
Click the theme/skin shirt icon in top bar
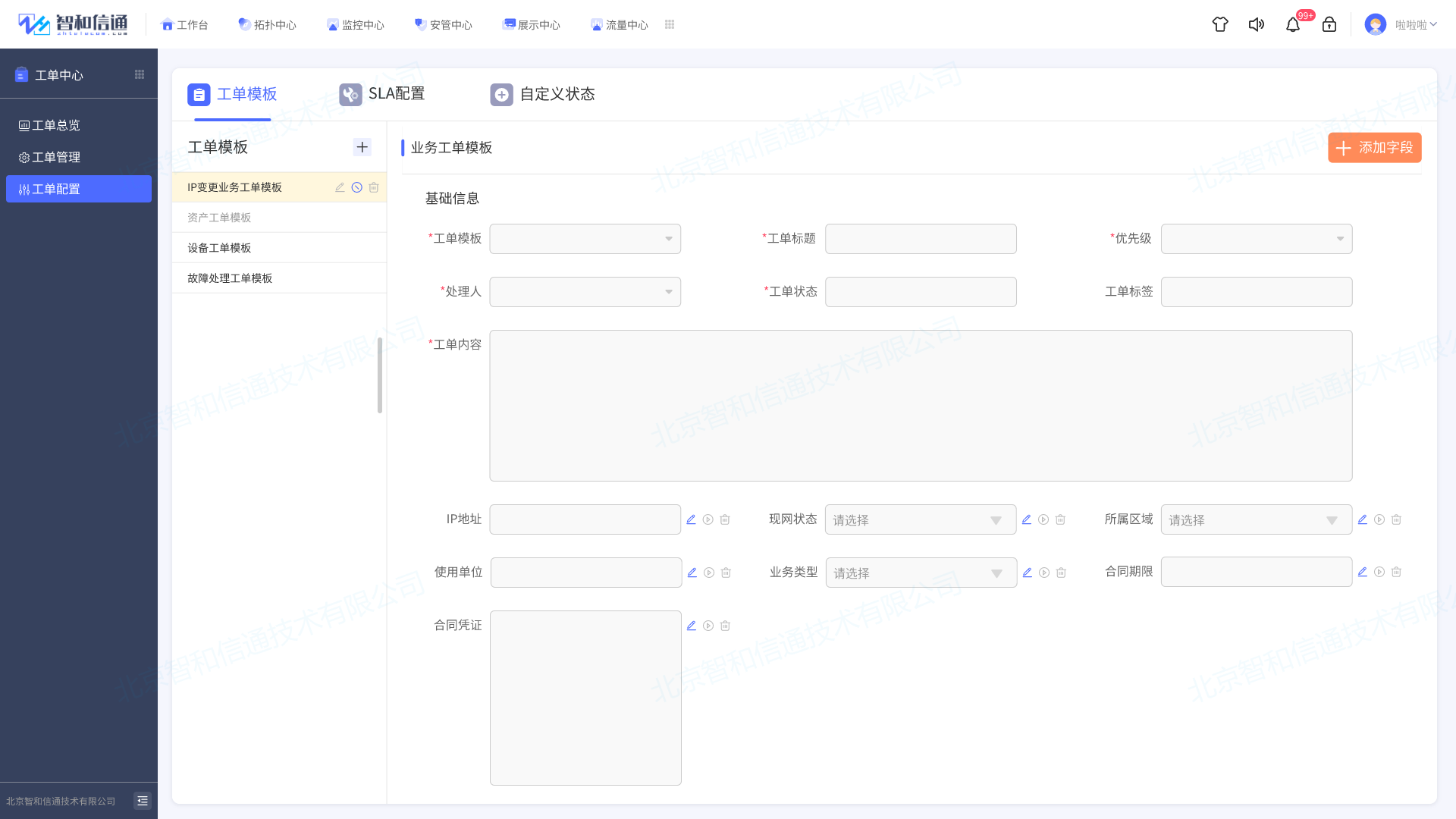[x=1220, y=24]
